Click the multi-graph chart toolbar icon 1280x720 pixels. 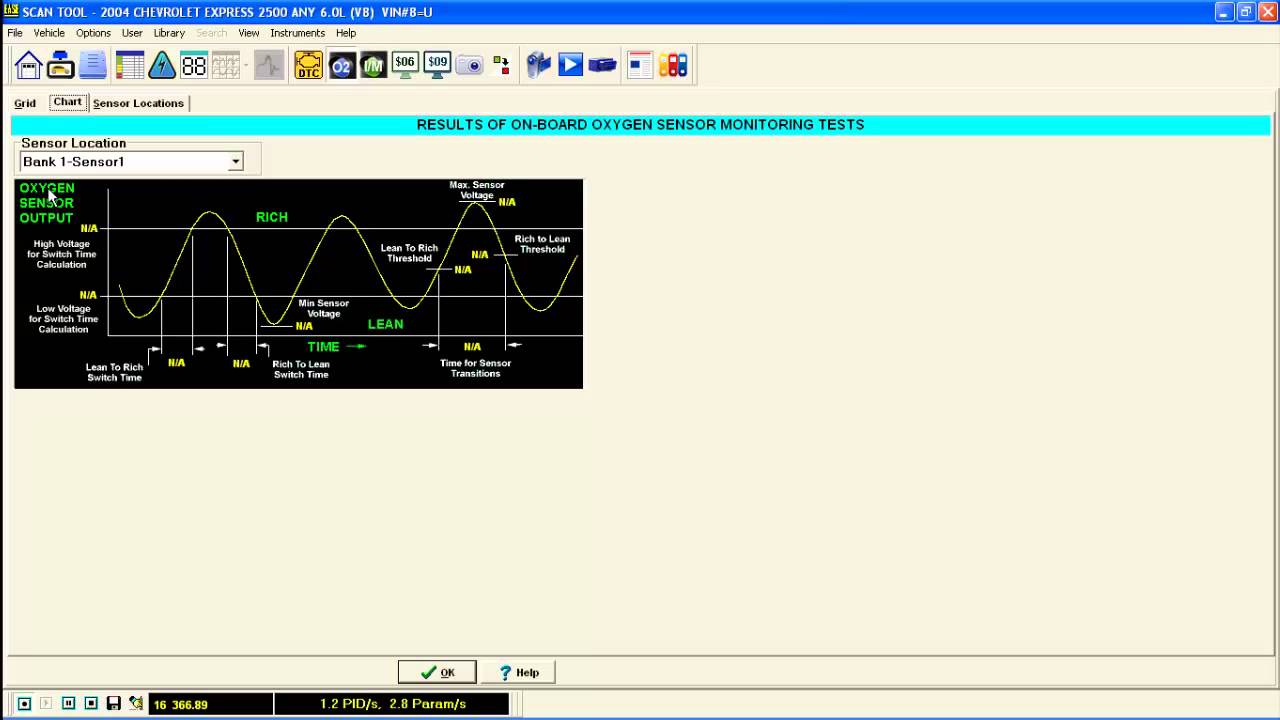(x=226, y=66)
